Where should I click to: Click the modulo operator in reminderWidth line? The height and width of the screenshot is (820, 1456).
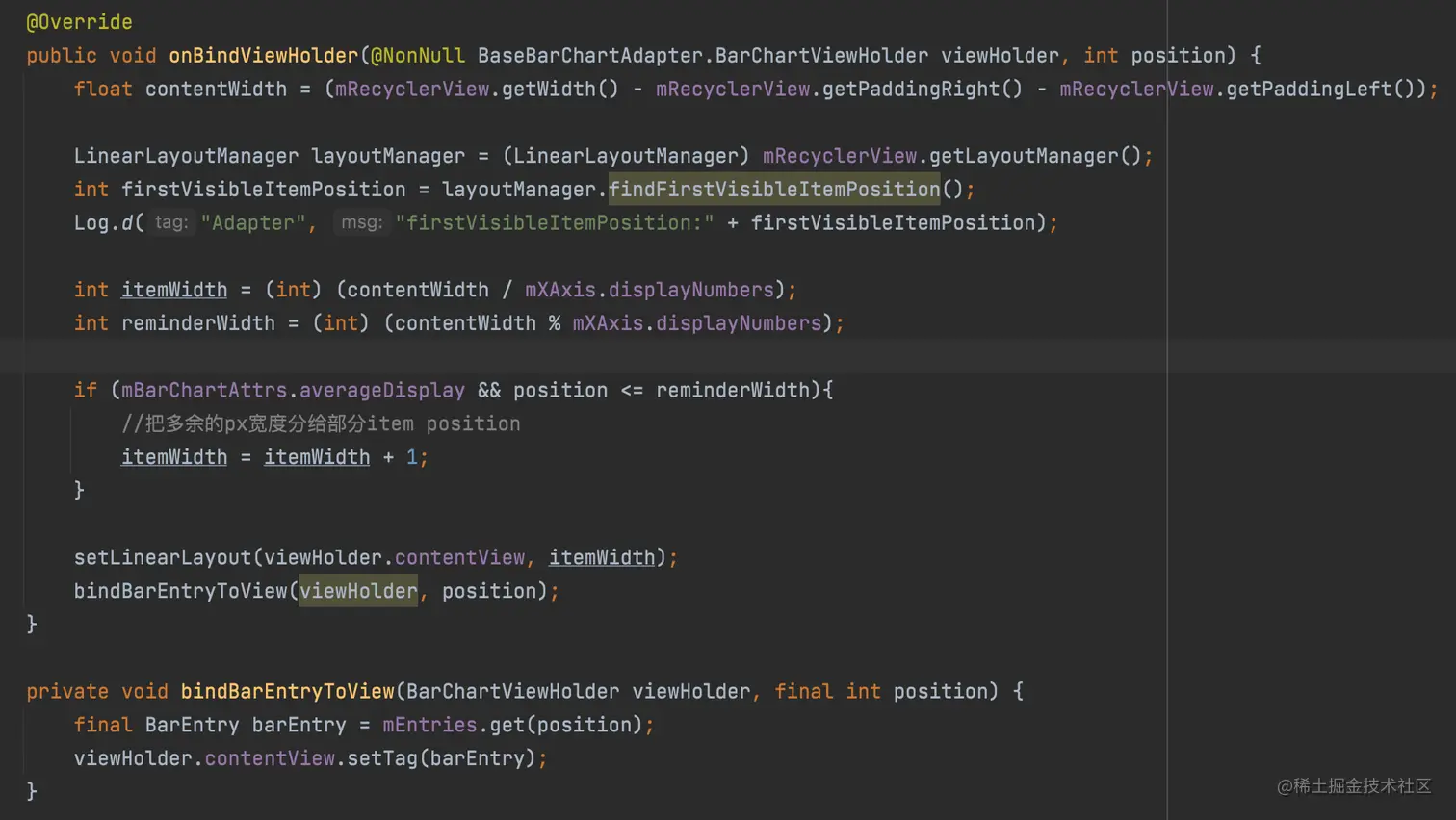coord(555,323)
